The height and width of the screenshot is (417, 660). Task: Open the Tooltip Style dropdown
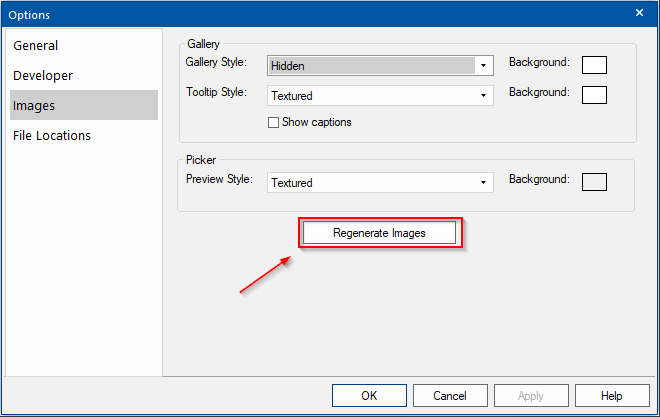pos(380,96)
